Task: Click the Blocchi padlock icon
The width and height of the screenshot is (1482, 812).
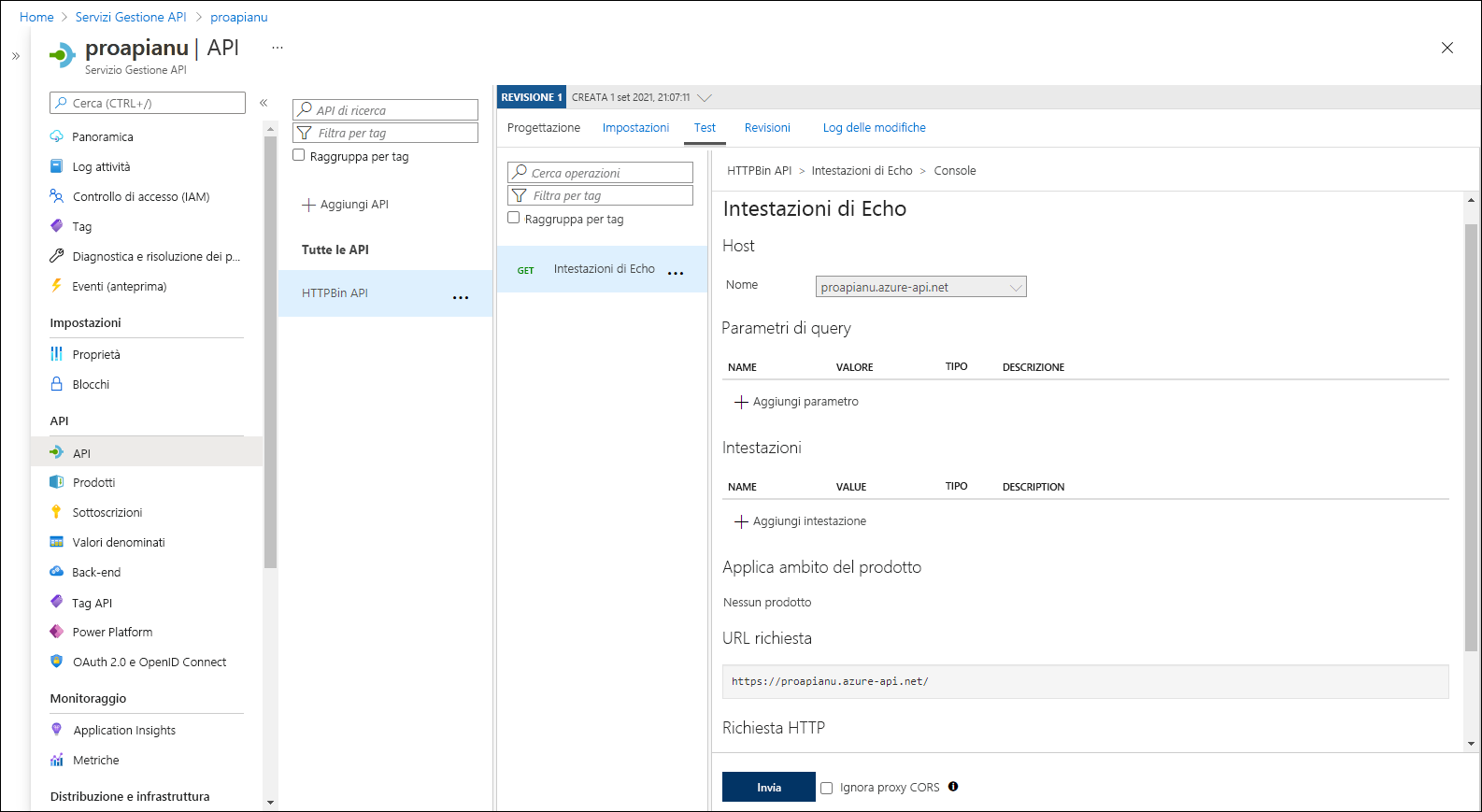Action: point(56,384)
